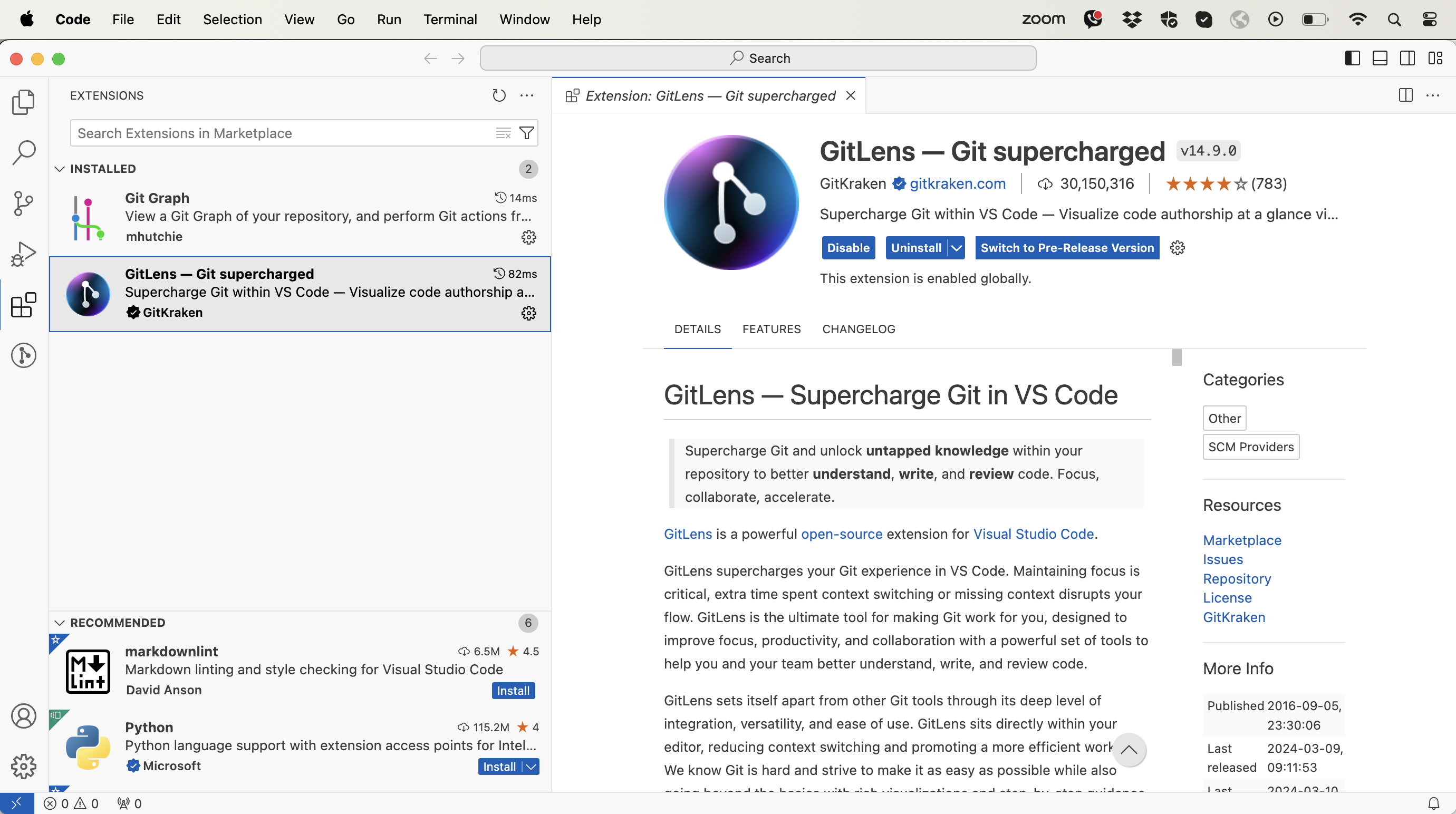Select Git Graph in installed list
This screenshot has width=1456, height=814.
tap(300, 218)
